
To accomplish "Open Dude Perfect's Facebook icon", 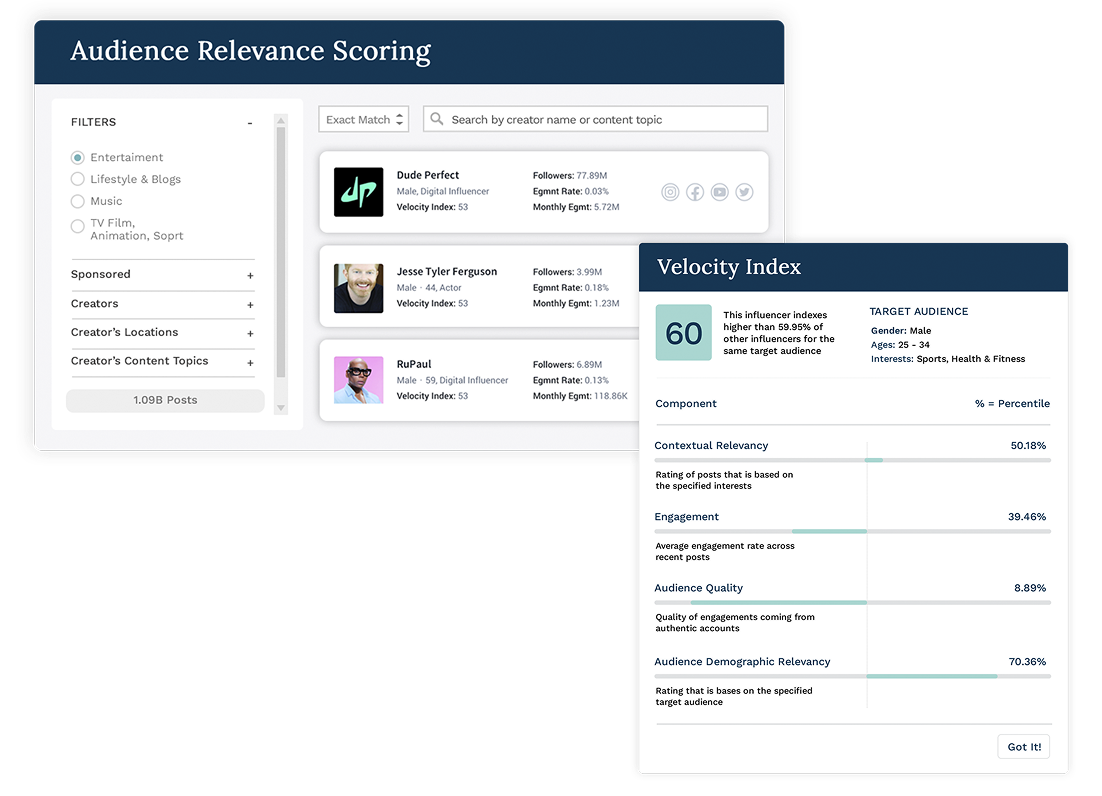I will 695,192.
